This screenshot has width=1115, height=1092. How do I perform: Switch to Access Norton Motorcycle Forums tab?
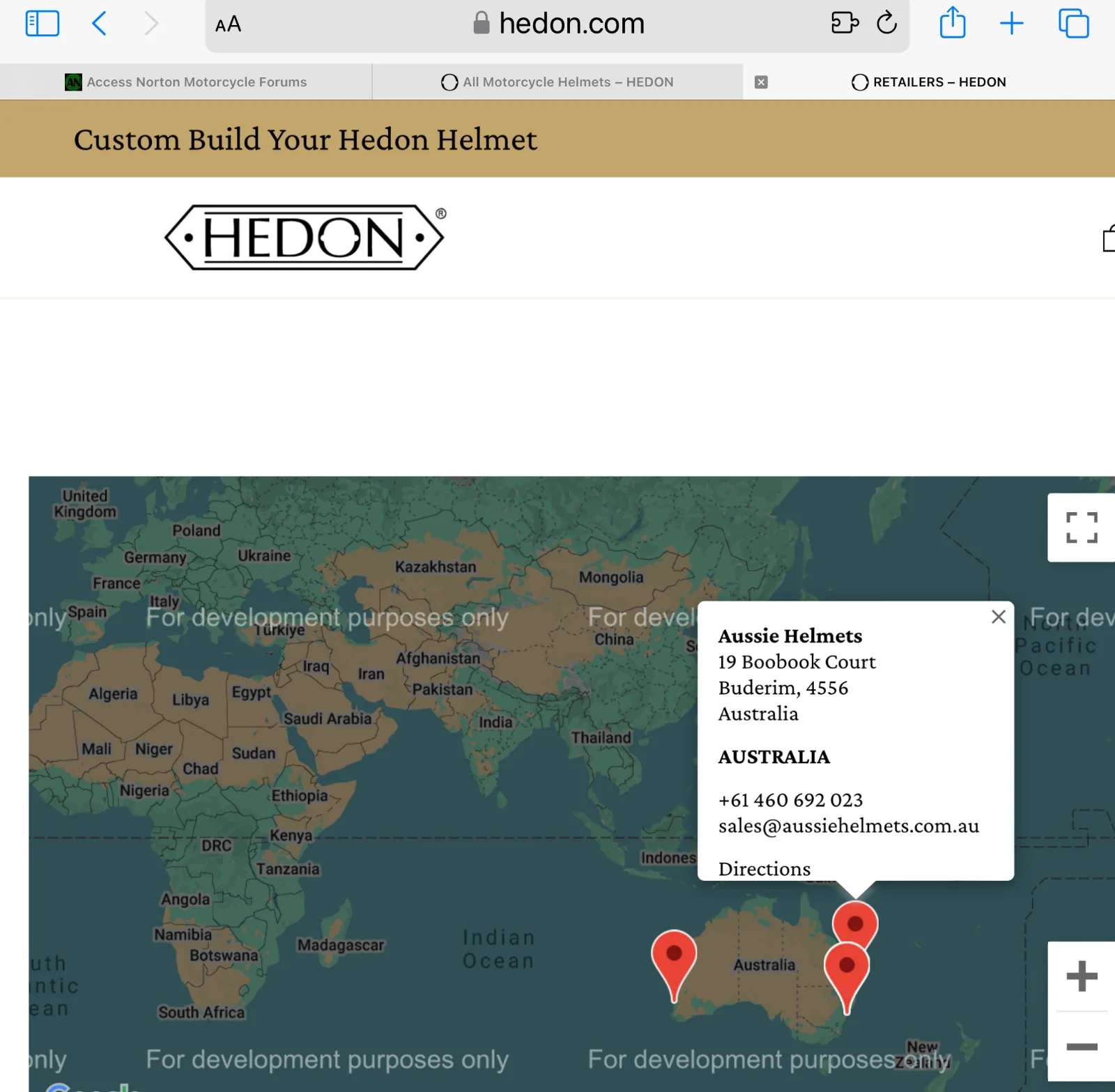click(x=186, y=82)
